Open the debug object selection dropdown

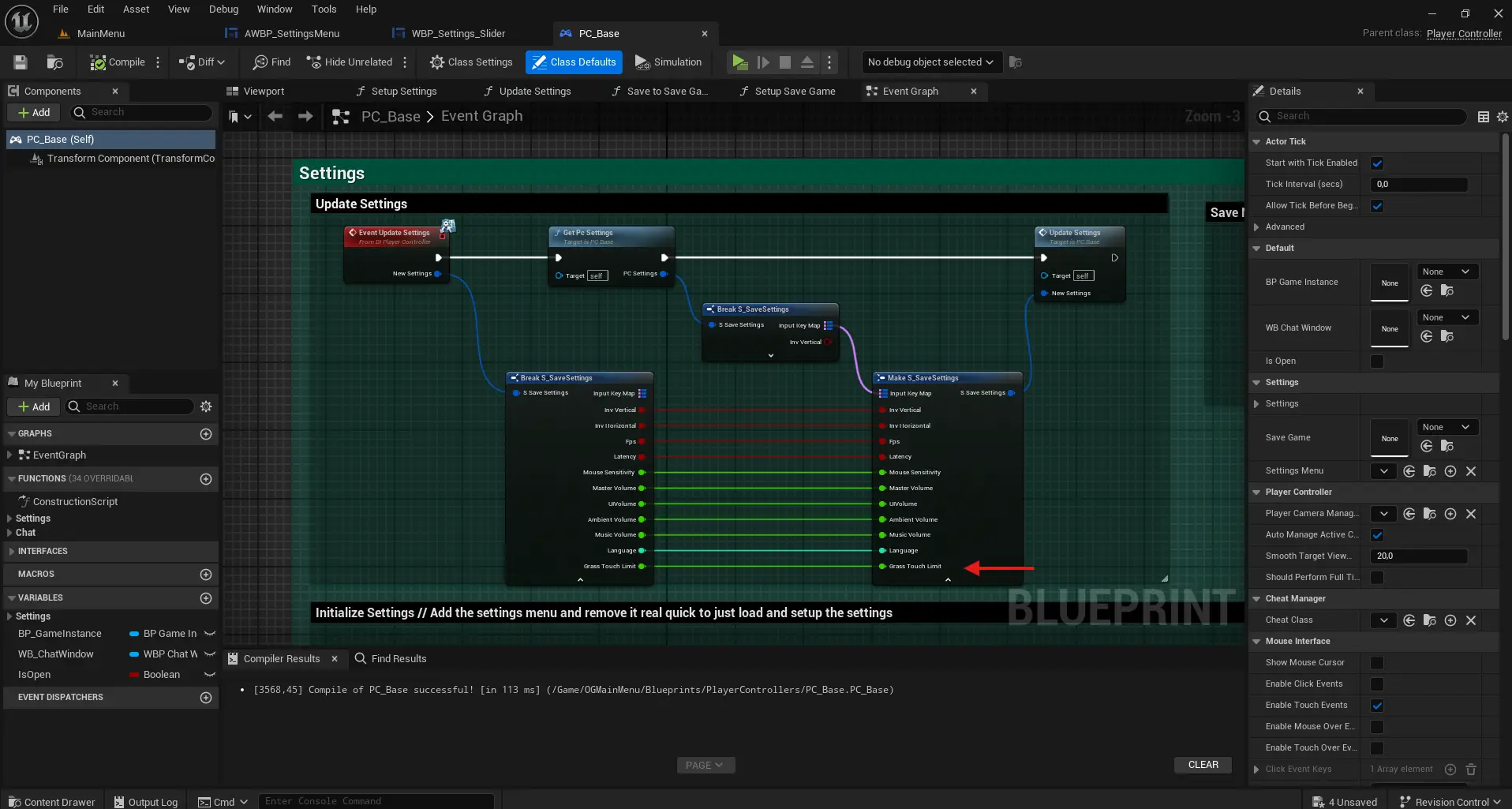tap(931, 62)
